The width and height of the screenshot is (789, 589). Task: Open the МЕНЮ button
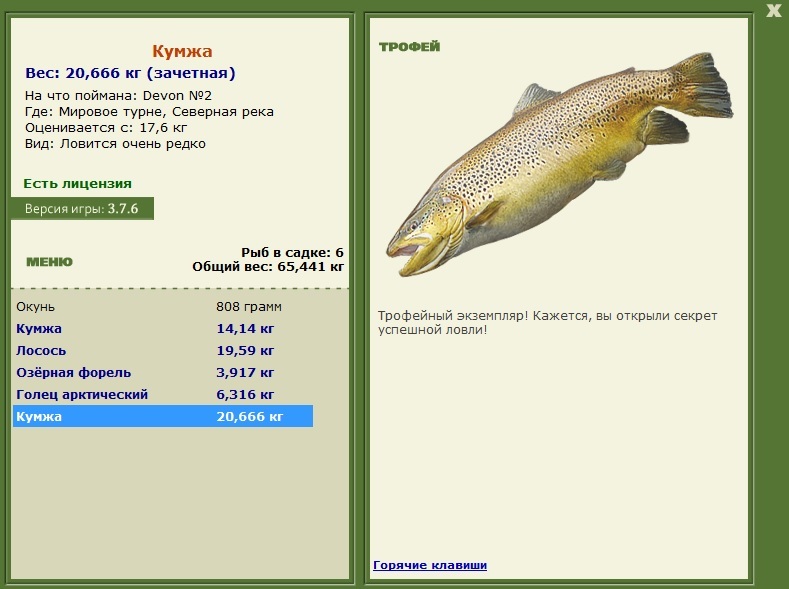49,262
